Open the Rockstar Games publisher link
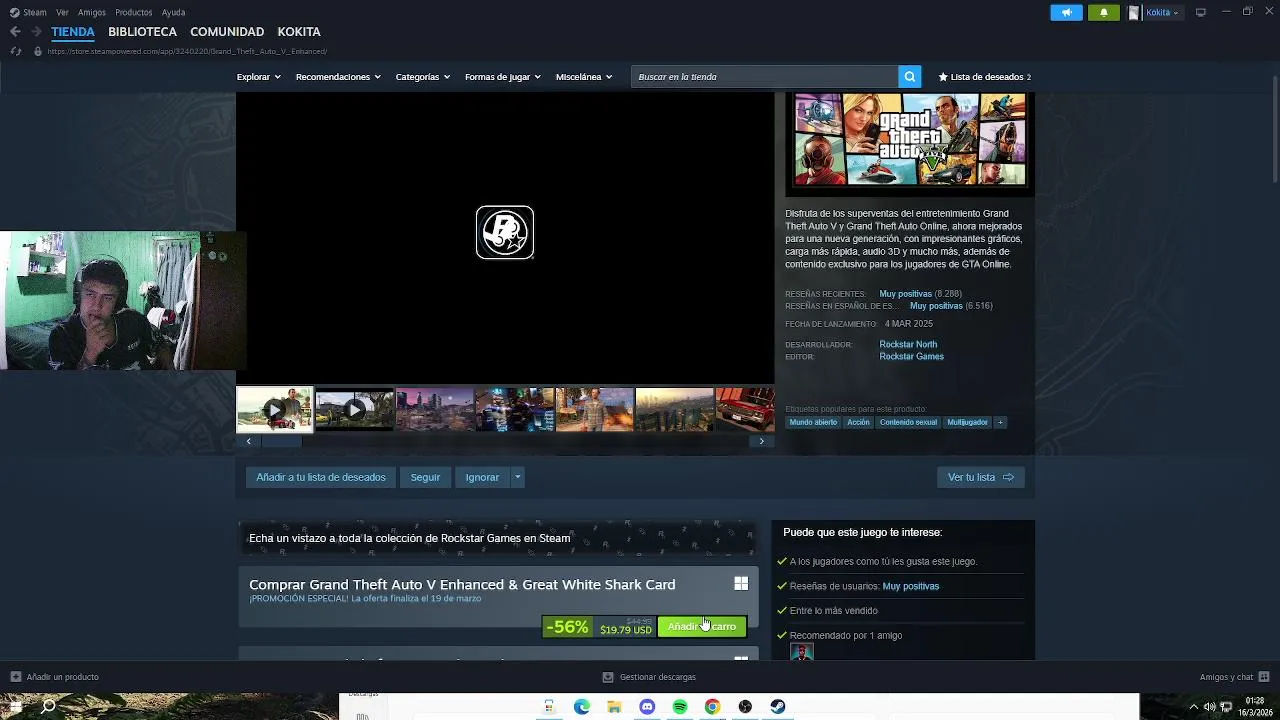The width and height of the screenshot is (1280, 720). coord(911,356)
